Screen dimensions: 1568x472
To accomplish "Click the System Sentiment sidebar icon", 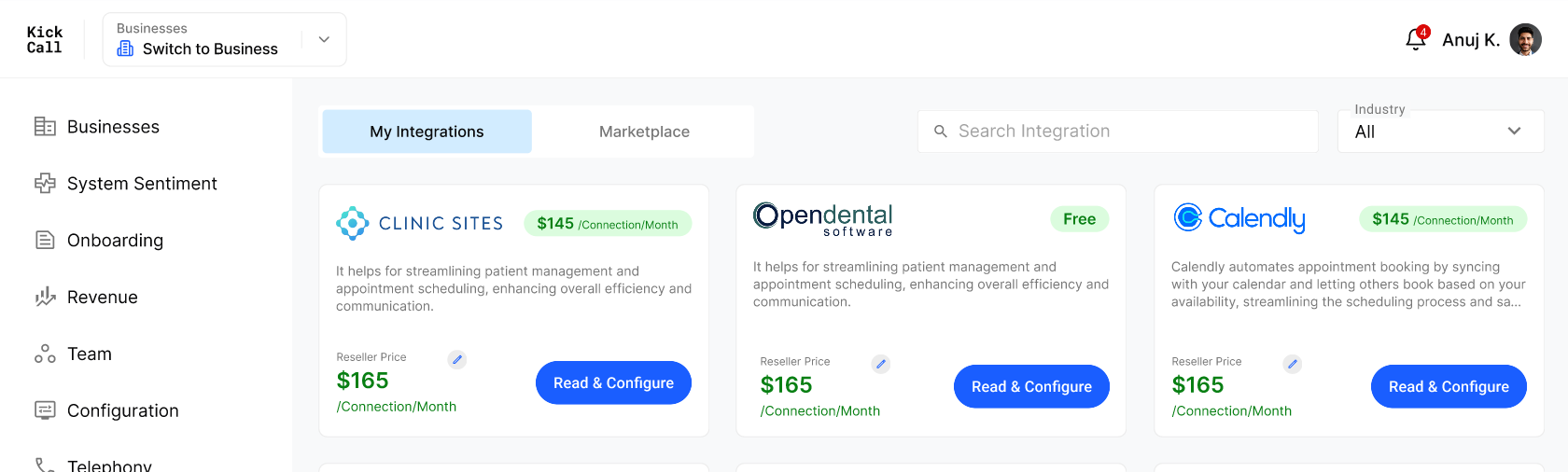I will [45, 184].
